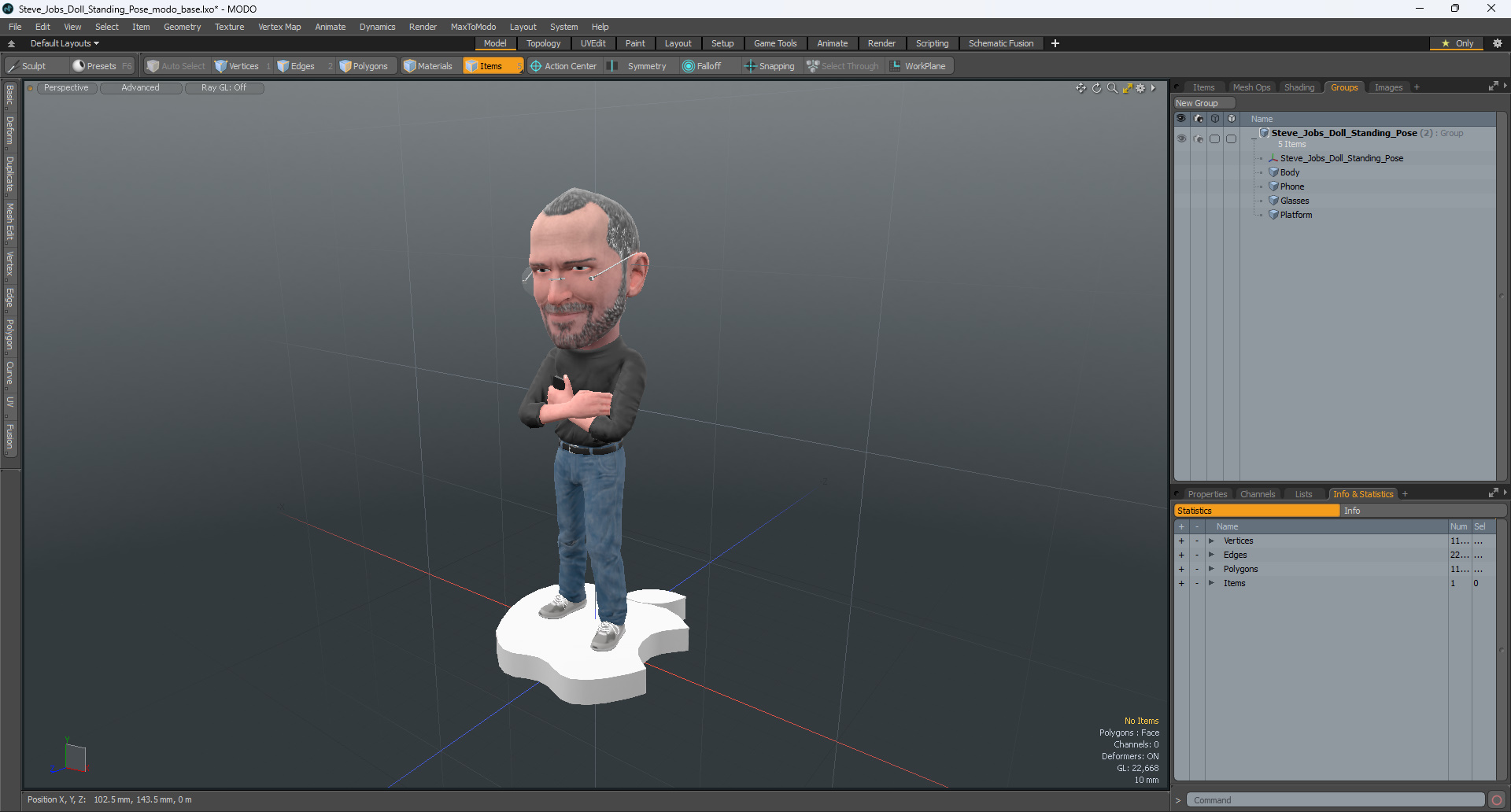Viewport: 1511px width, 812px height.
Task: Switch to the UVEdit layout tab
Action: tap(593, 43)
